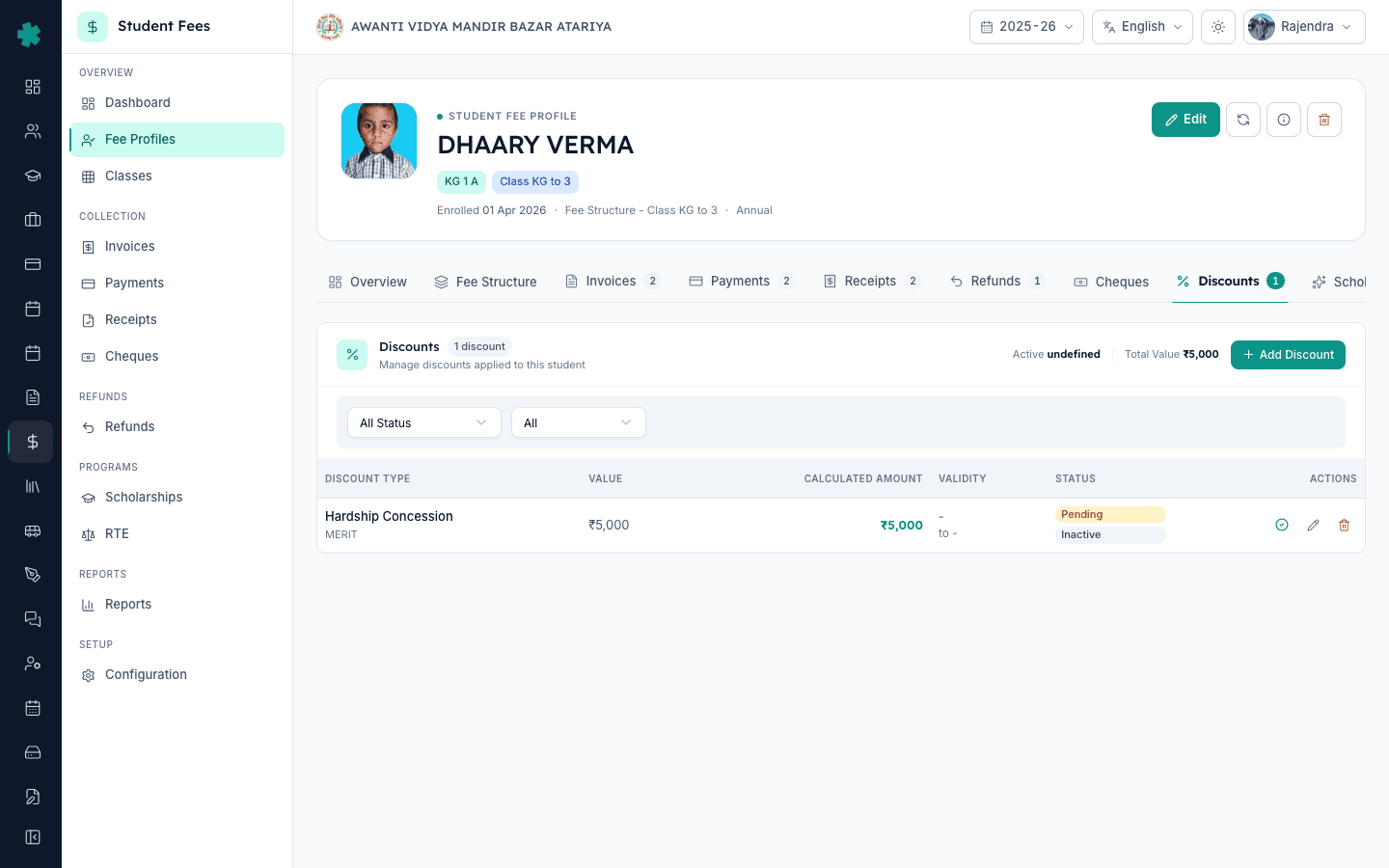This screenshot has height=868, width=1389.
Task: Open Classes in the sidebar
Action: (177, 176)
